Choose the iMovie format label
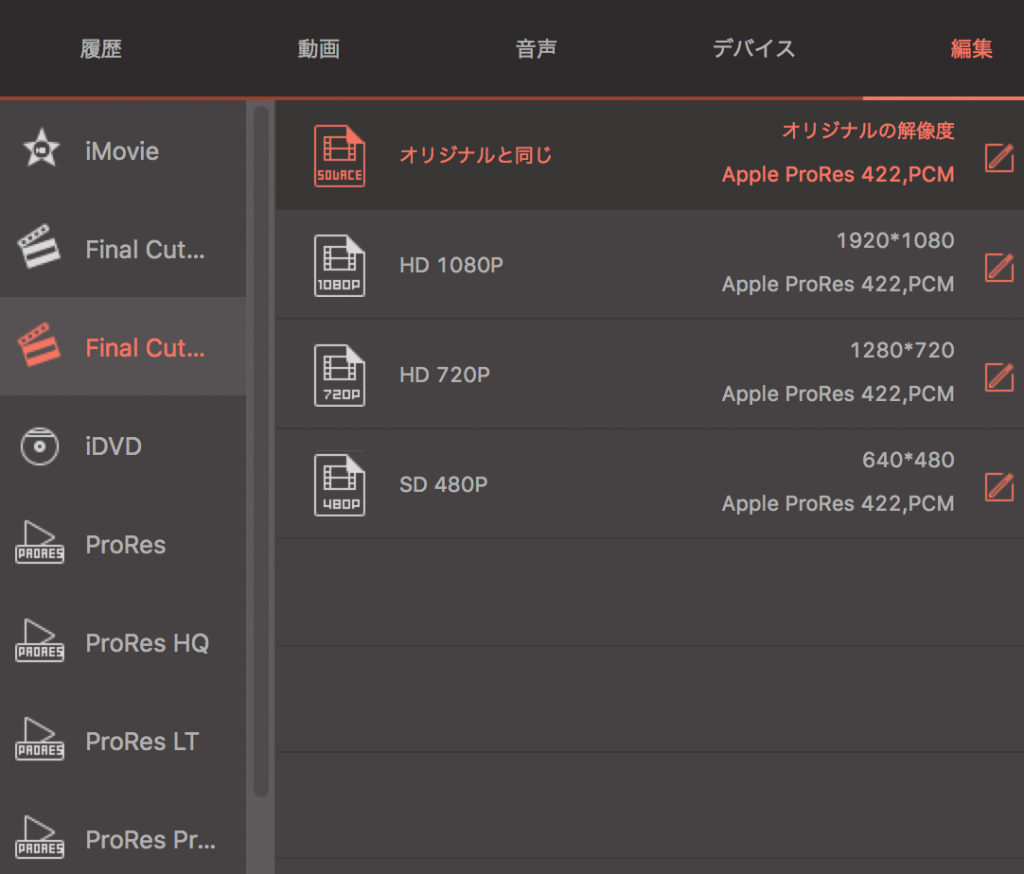 pos(122,152)
